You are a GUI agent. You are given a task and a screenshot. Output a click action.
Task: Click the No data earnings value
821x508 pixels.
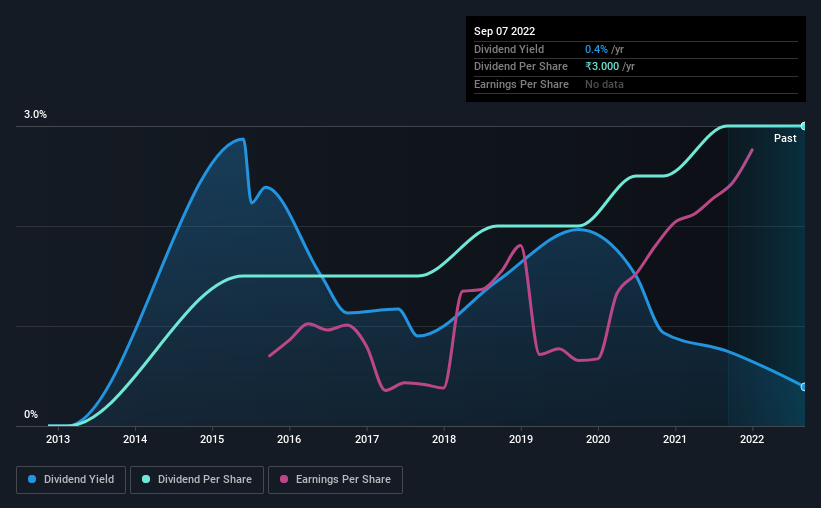point(604,84)
